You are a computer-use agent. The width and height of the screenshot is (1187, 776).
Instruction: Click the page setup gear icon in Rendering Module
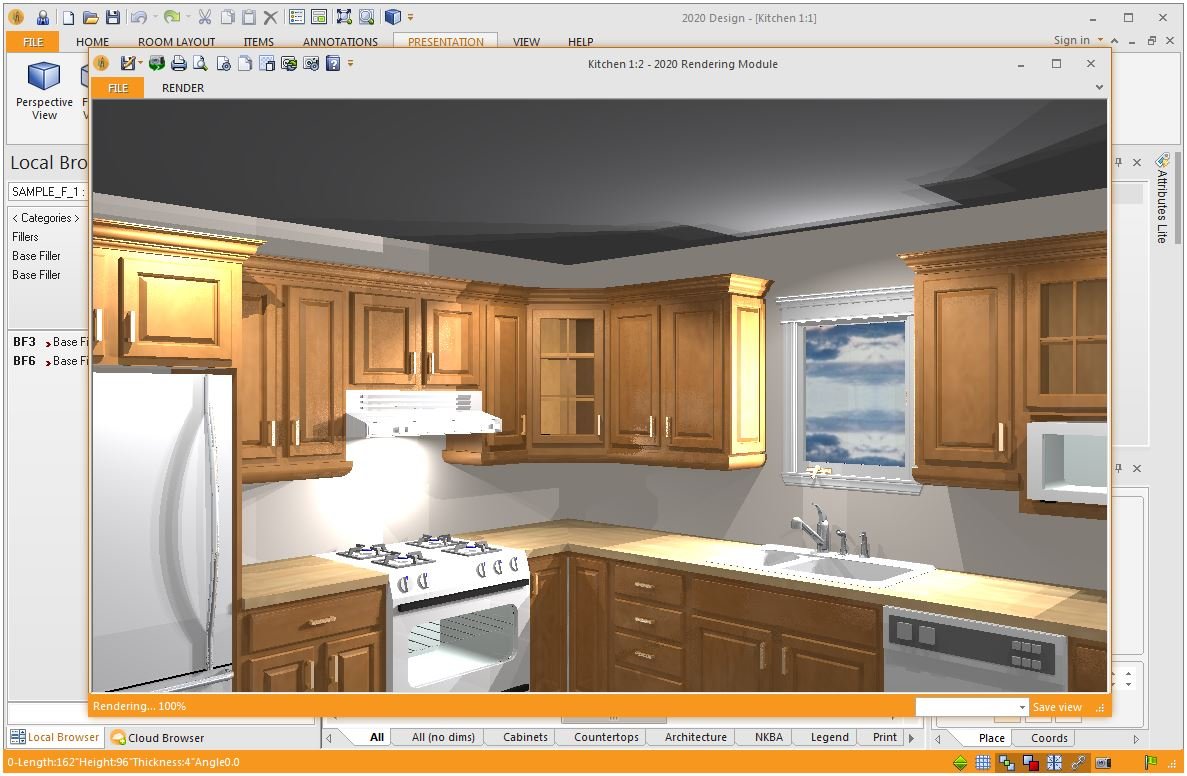tap(223, 64)
